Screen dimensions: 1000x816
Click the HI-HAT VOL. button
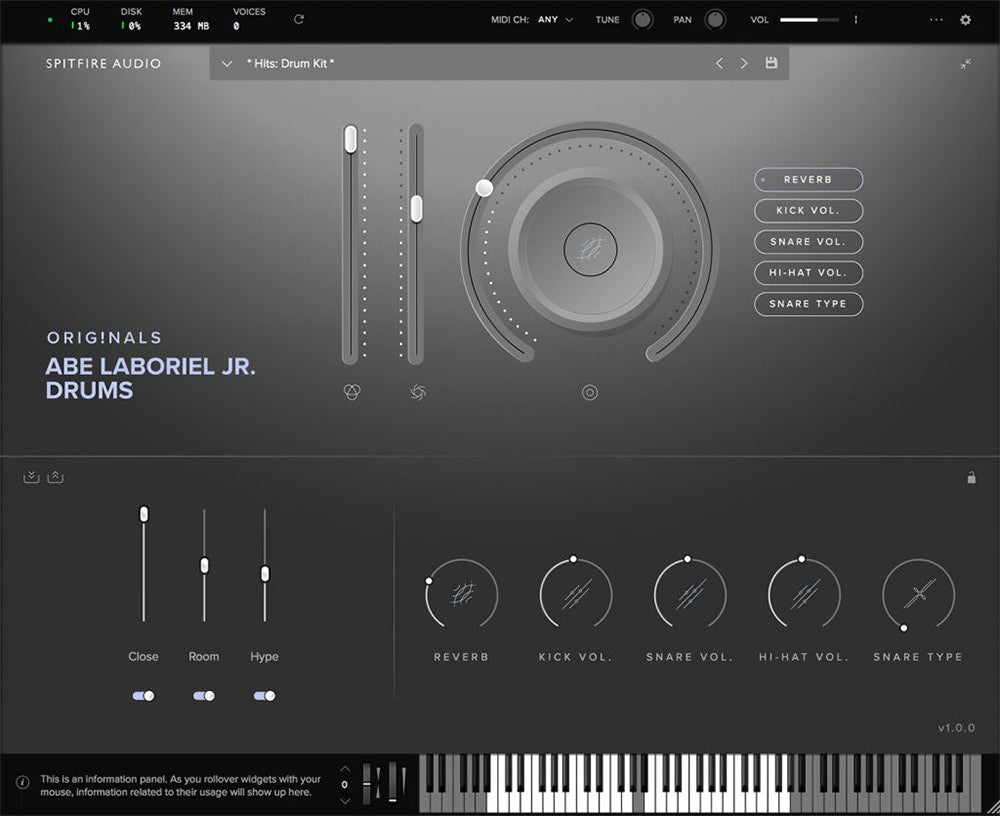pyautogui.click(x=808, y=273)
